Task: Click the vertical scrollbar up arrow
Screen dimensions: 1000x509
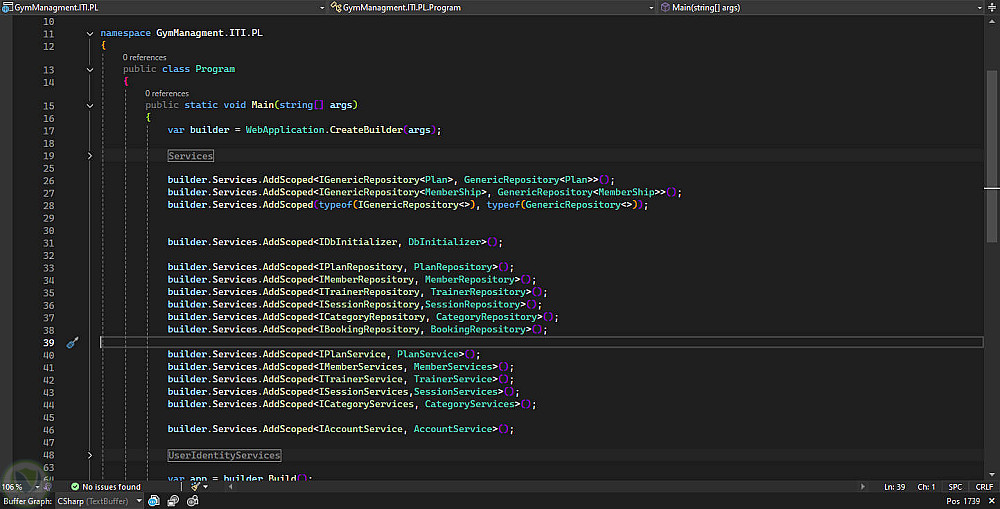Action: coord(992,21)
